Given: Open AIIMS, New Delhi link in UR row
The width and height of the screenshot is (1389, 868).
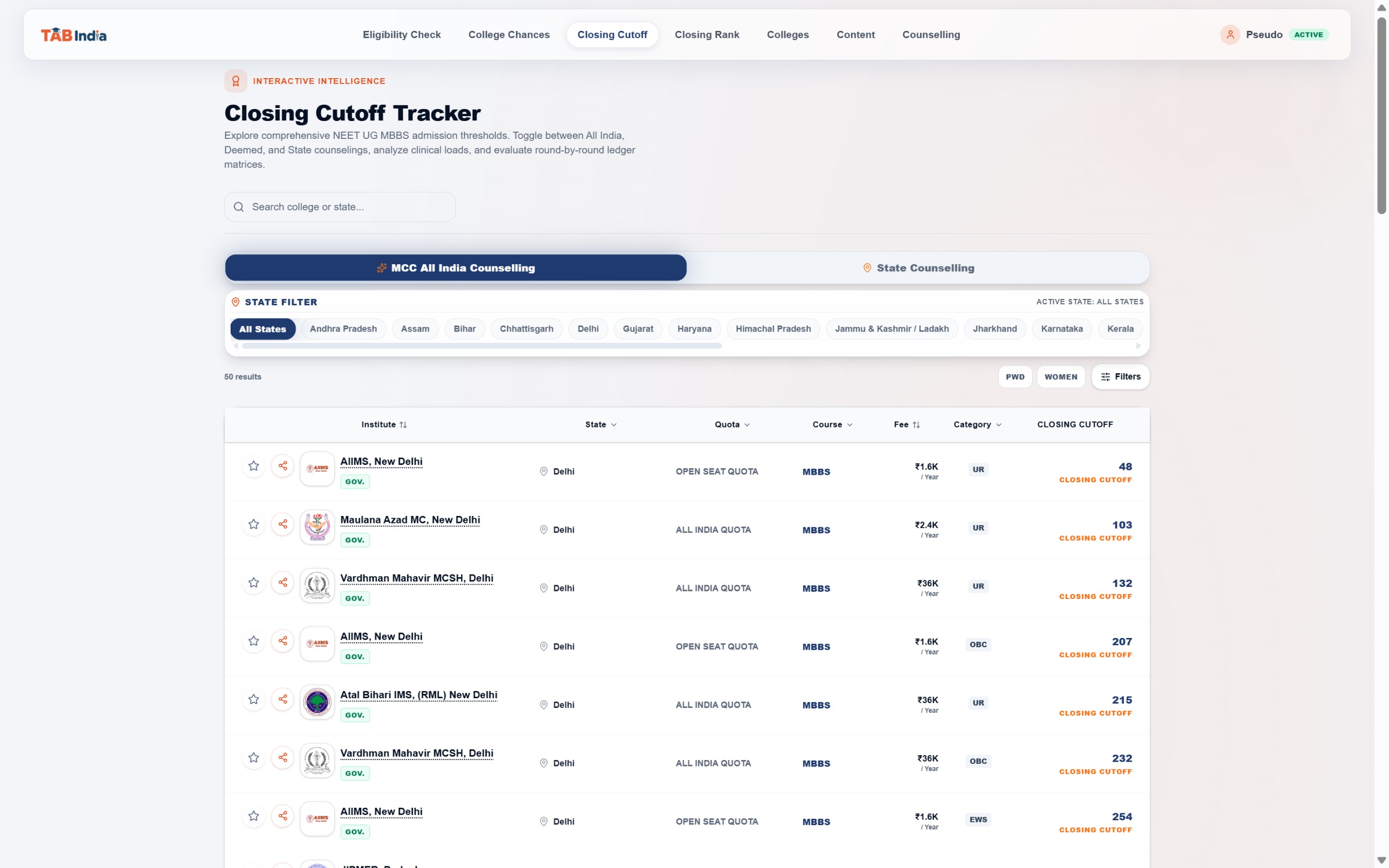Looking at the screenshot, I should 381,462.
